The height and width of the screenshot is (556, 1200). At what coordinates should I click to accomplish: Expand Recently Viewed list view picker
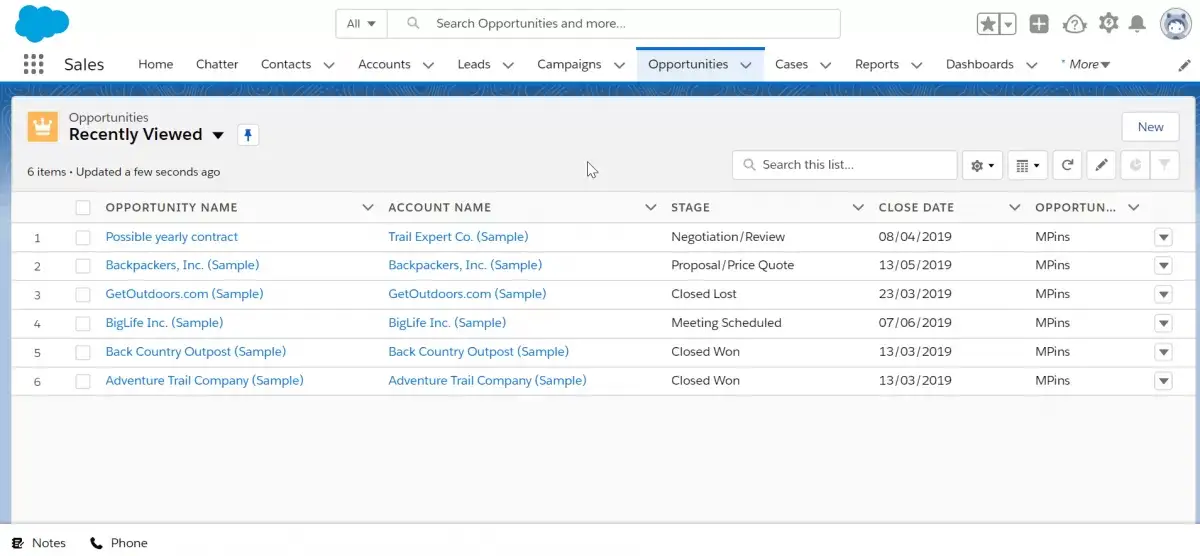pyautogui.click(x=218, y=135)
